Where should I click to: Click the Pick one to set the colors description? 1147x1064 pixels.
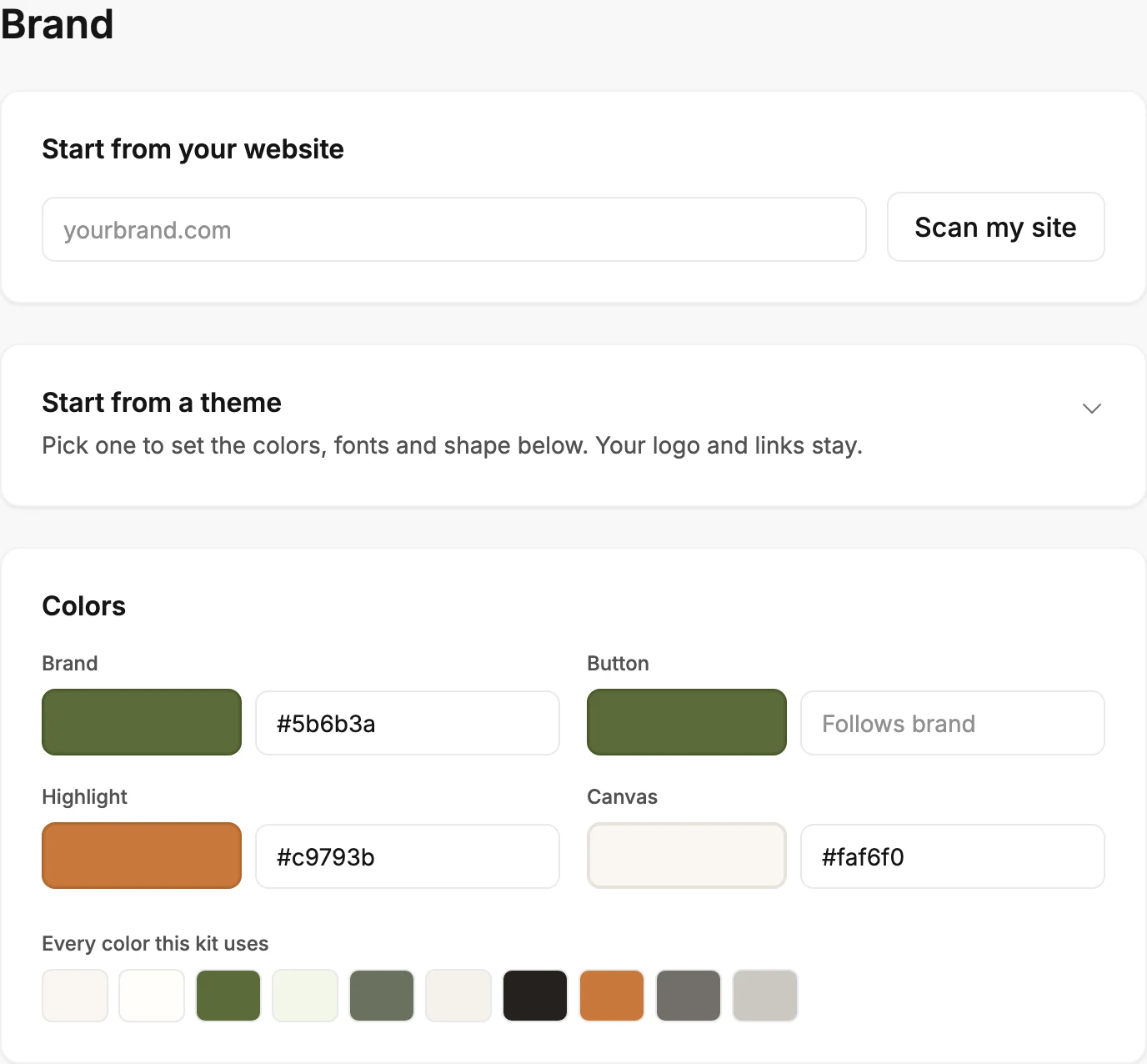click(452, 445)
